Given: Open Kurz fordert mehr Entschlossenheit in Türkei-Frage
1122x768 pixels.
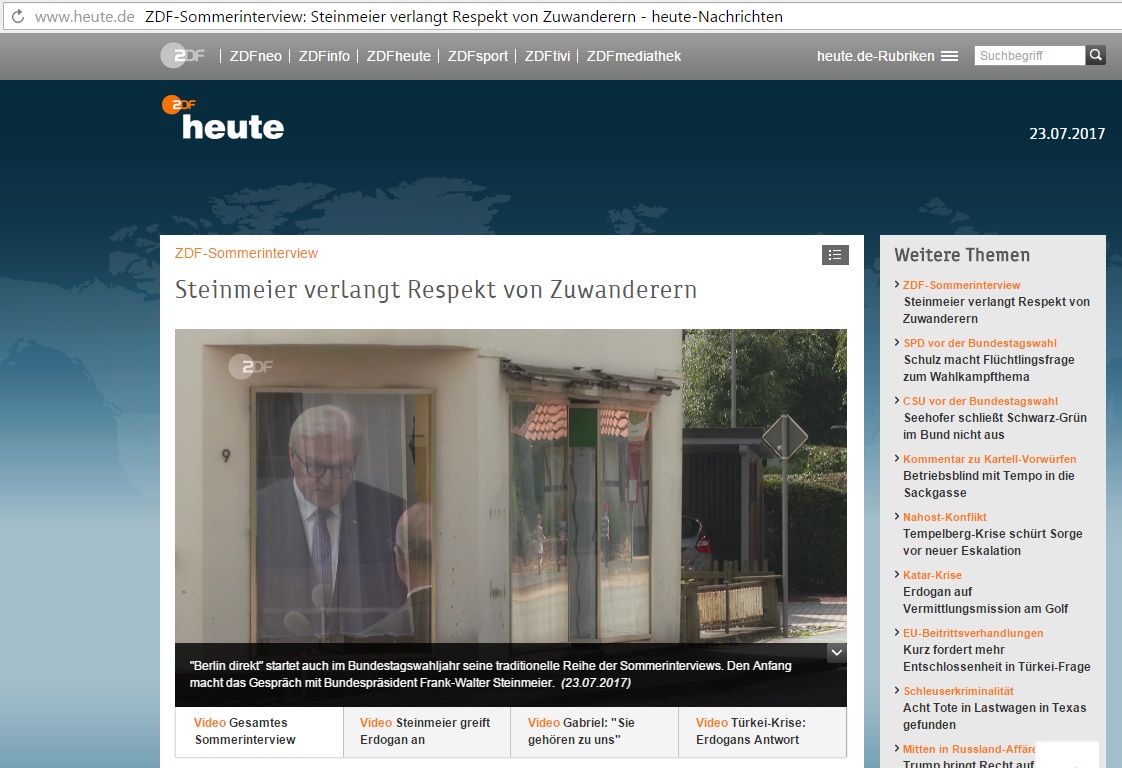Looking at the screenshot, I should click(x=997, y=658).
